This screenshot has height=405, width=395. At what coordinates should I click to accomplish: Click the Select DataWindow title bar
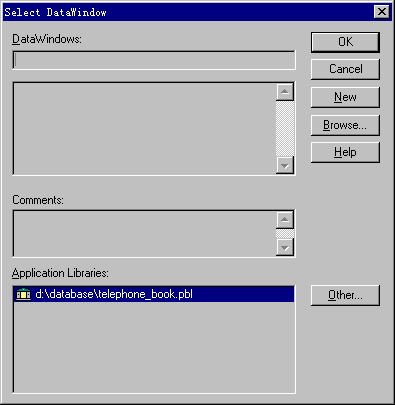coord(188,12)
